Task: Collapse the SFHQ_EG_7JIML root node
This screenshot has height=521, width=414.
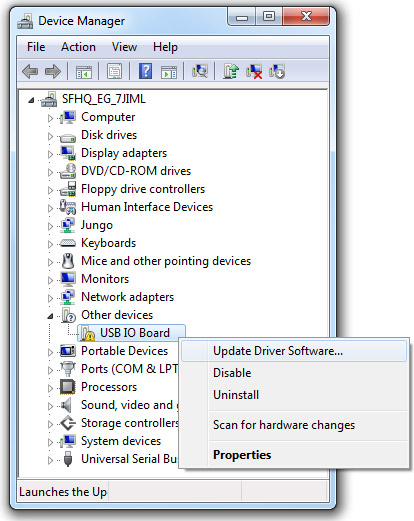Action: click(x=31, y=100)
